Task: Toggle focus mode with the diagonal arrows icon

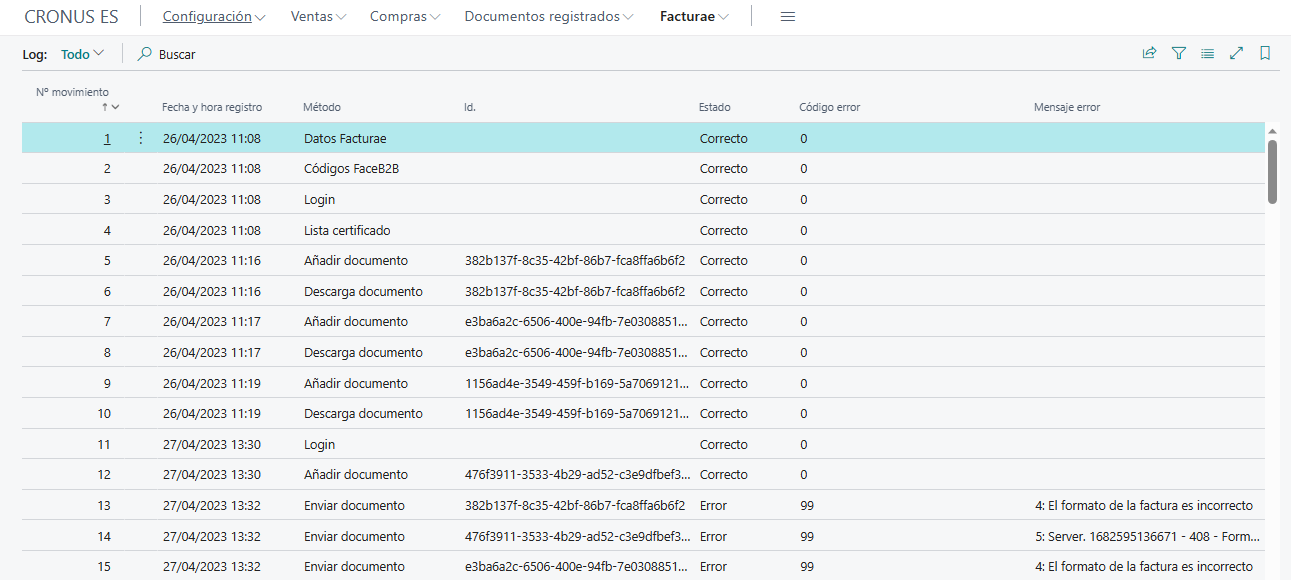Action: [x=1236, y=53]
